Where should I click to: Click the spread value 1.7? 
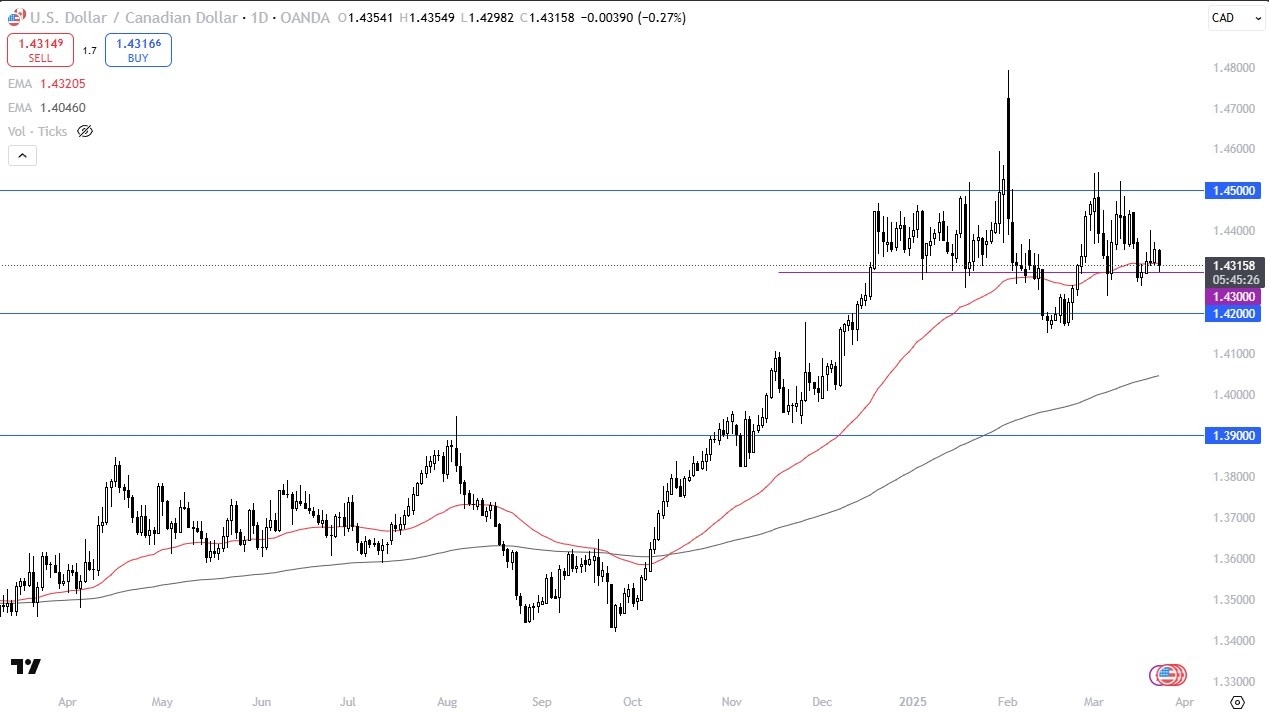[89, 50]
